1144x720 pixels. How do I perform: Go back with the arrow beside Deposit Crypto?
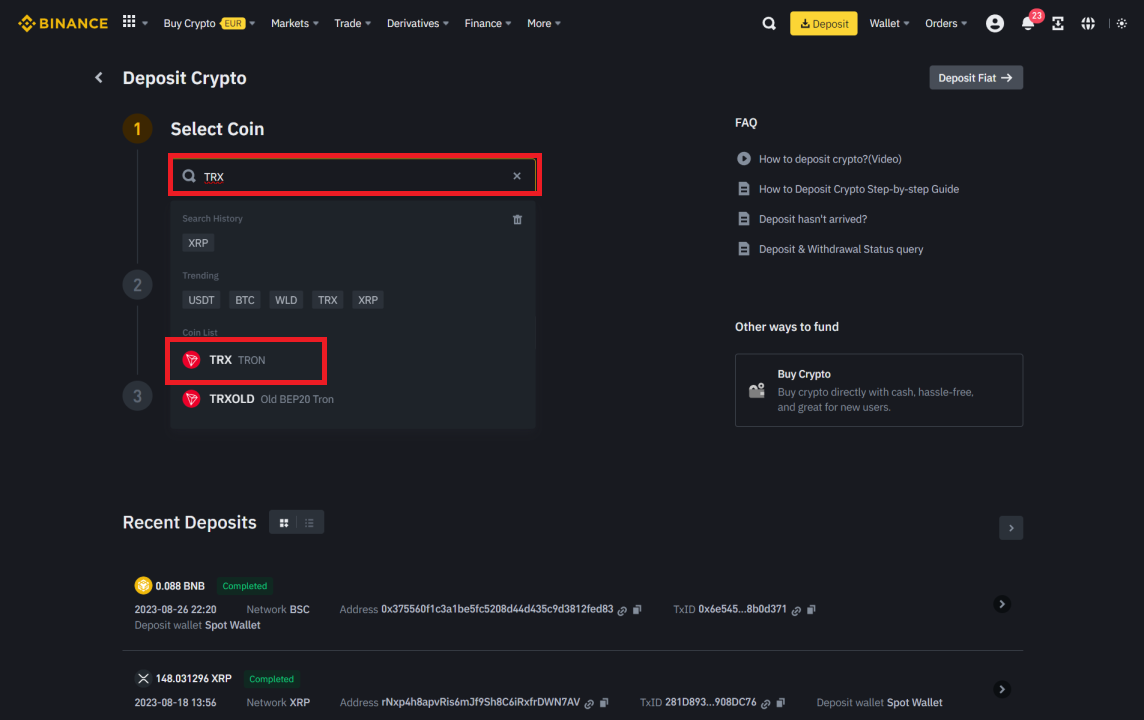coord(98,77)
